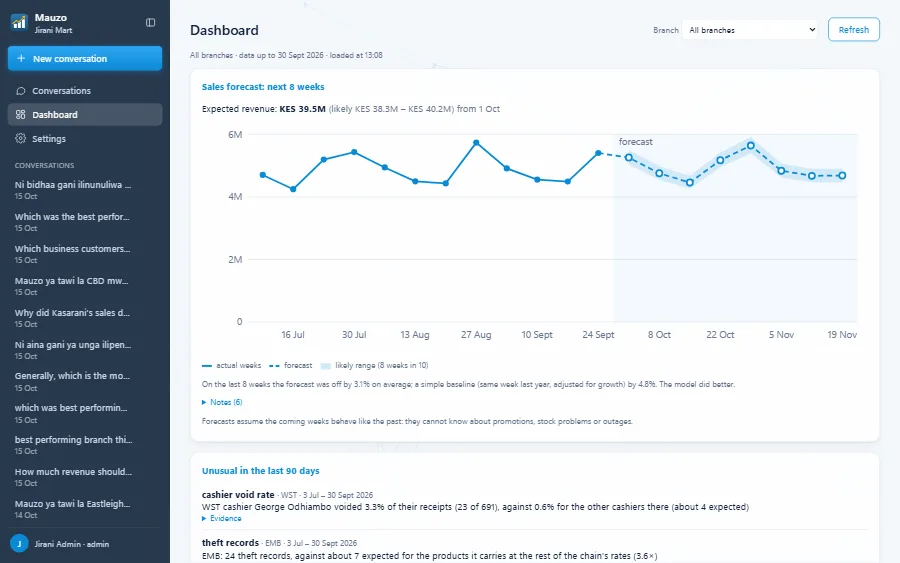Expand the Notes (6) disclosure
The image size is (900, 563).
222,402
